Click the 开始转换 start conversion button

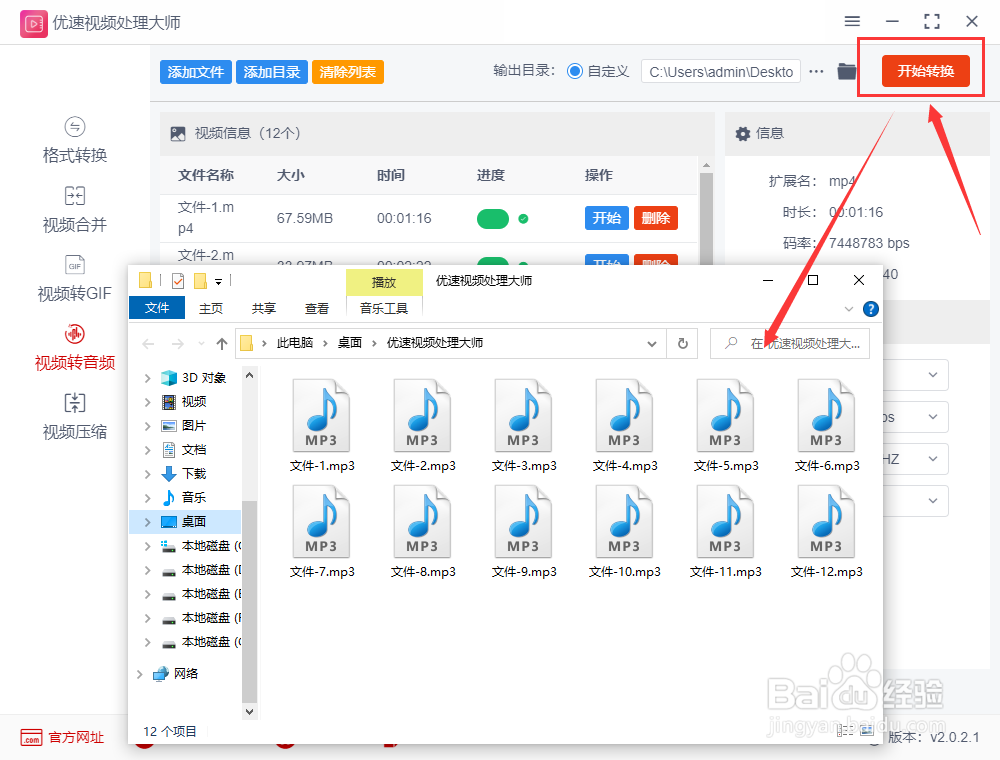tap(925, 71)
